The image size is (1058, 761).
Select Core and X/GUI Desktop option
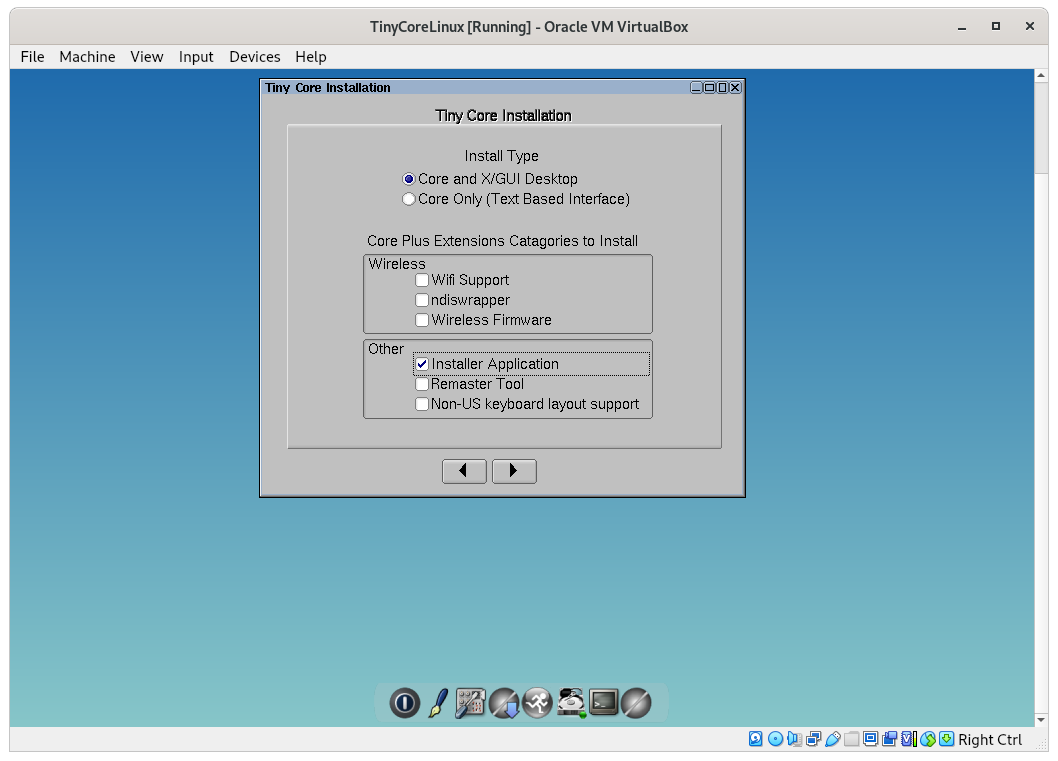(490, 179)
